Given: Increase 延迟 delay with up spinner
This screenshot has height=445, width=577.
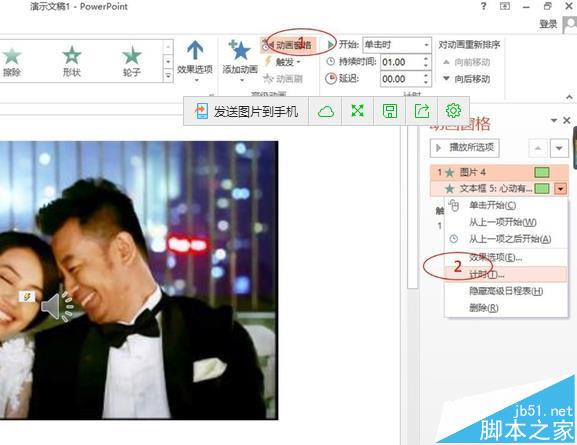Looking at the screenshot, I should pyautogui.click(x=426, y=75).
